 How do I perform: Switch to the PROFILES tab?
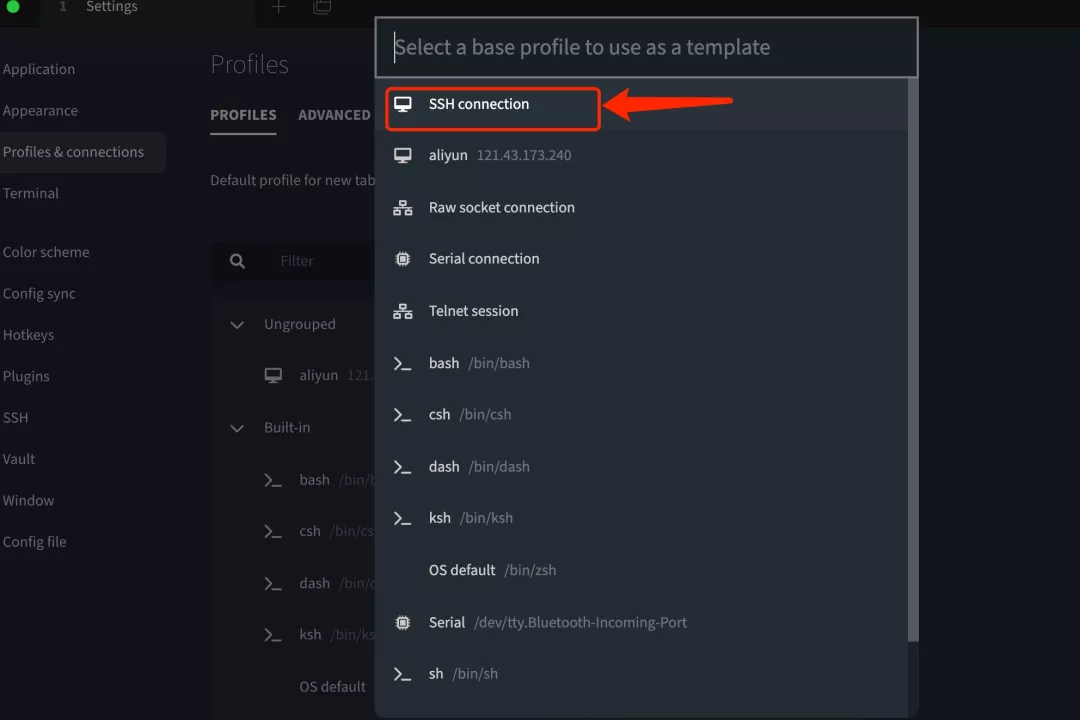click(x=243, y=115)
